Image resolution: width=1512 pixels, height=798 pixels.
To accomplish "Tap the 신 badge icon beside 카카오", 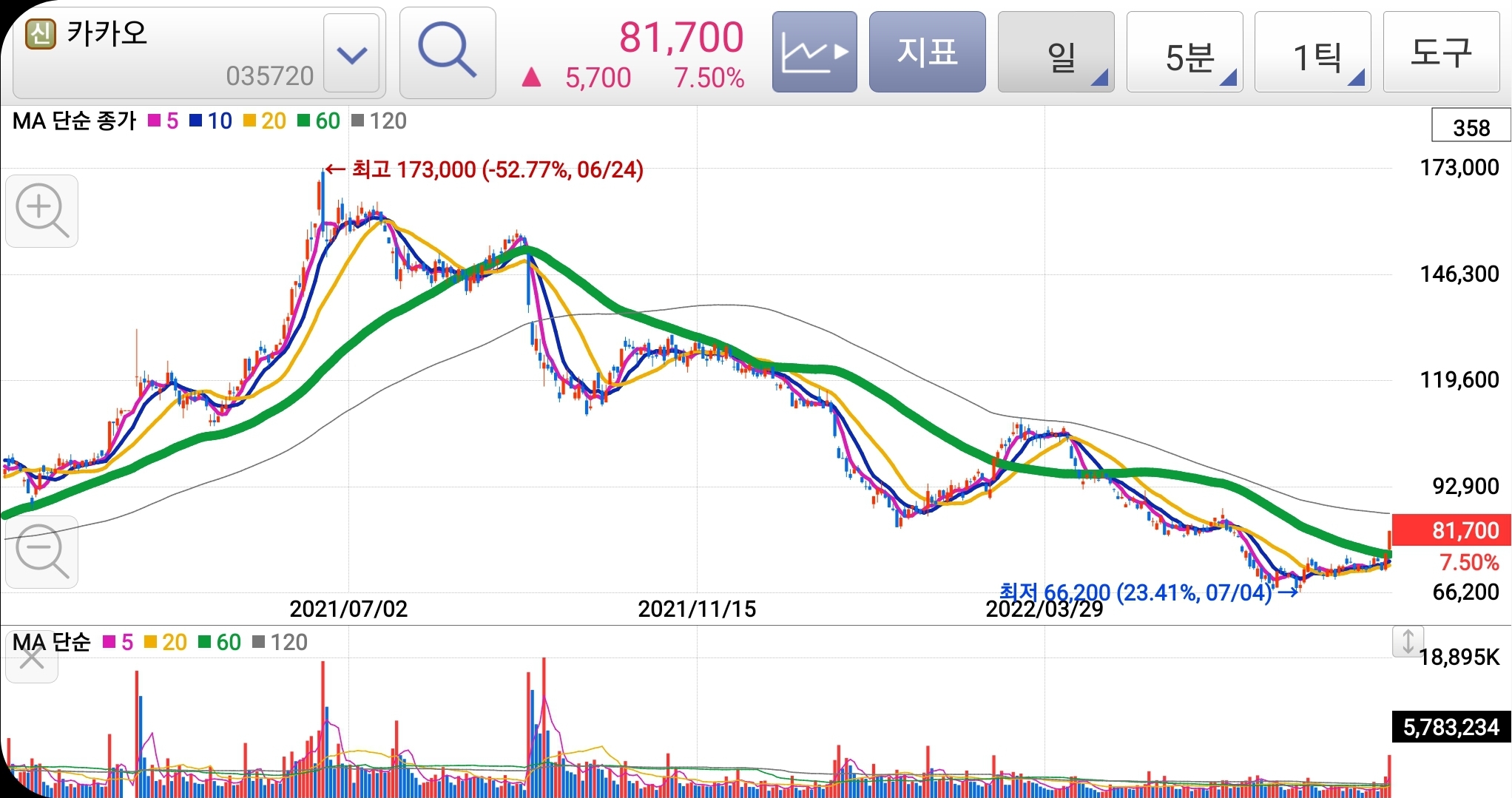I will 41,33.
